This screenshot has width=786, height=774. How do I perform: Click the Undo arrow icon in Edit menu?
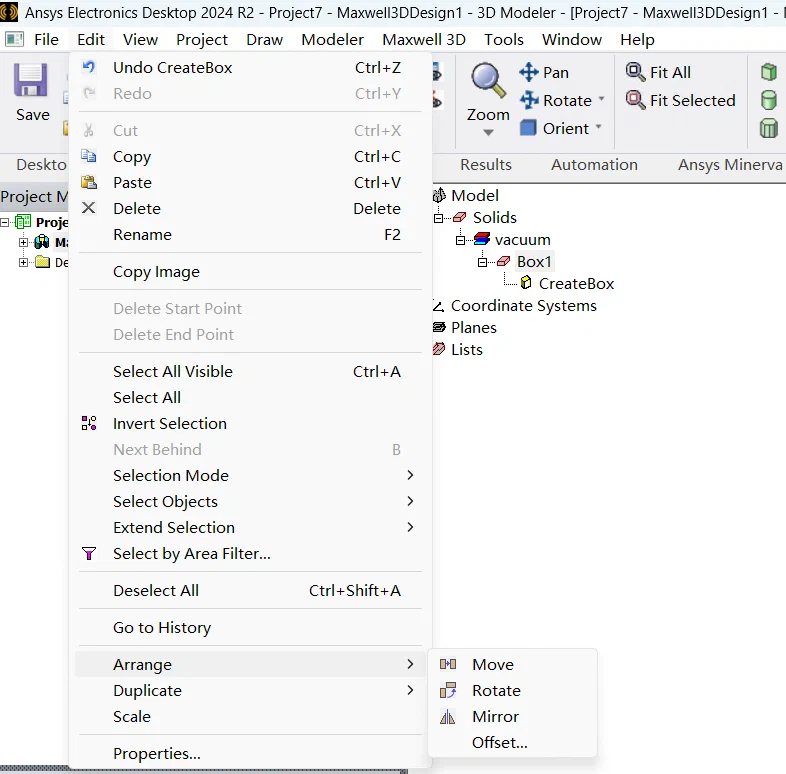[x=89, y=67]
